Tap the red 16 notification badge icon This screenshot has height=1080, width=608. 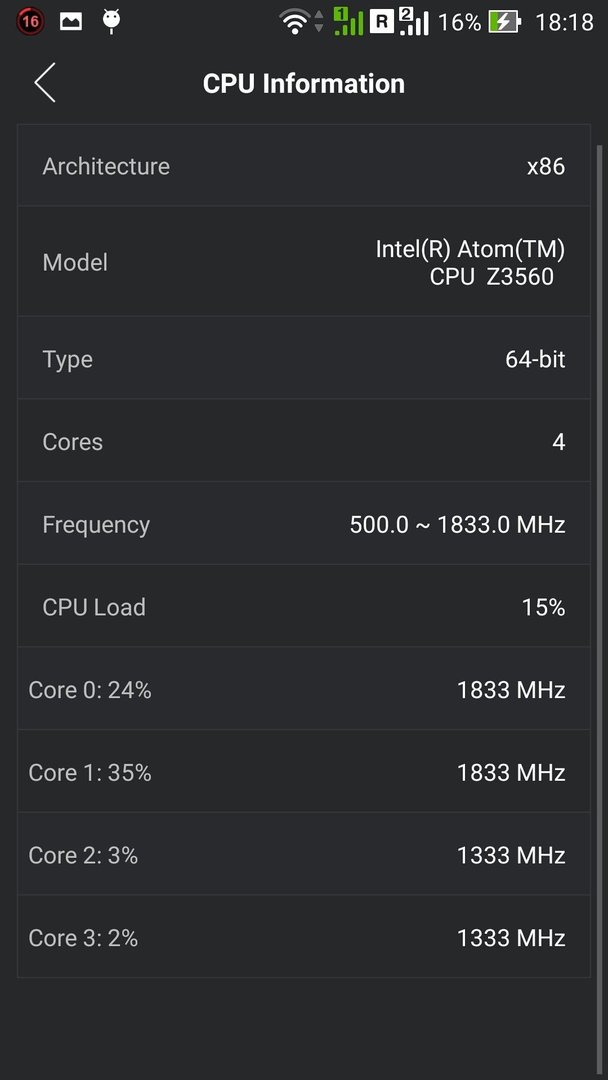point(30,21)
